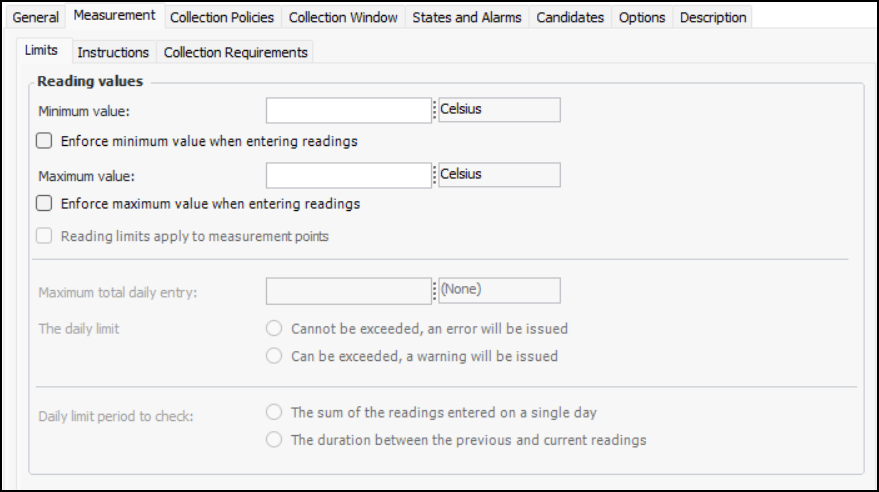The image size is (879, 492).
Task: Toggle reading limits apply to measurement points
Action: point(44,237)
